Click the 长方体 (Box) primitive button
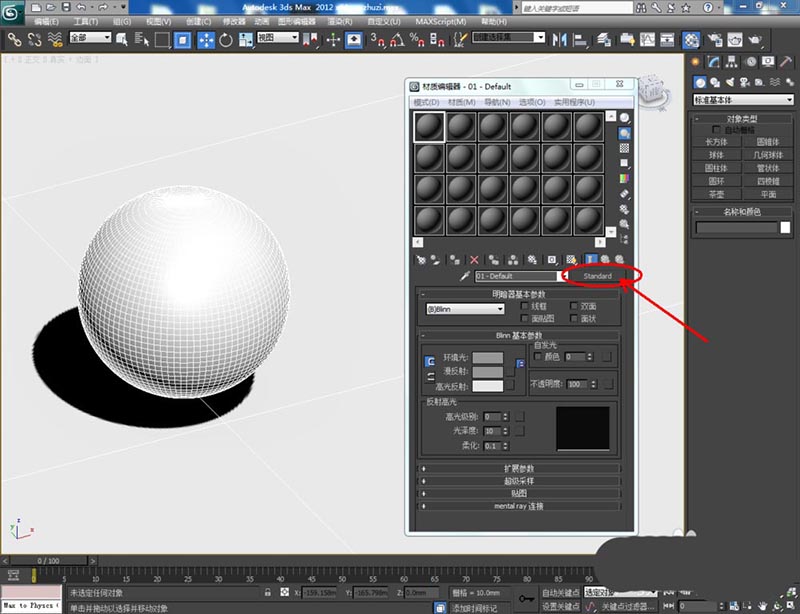The height and width of the screenshot is (614, 800). pos(716,142)
